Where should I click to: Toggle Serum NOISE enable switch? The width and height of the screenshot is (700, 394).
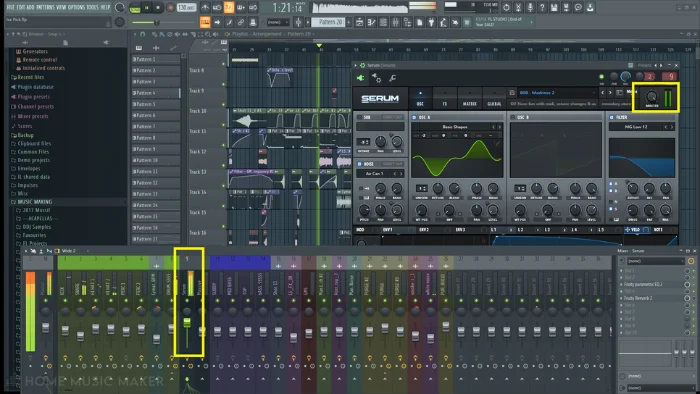pos(359,164)
